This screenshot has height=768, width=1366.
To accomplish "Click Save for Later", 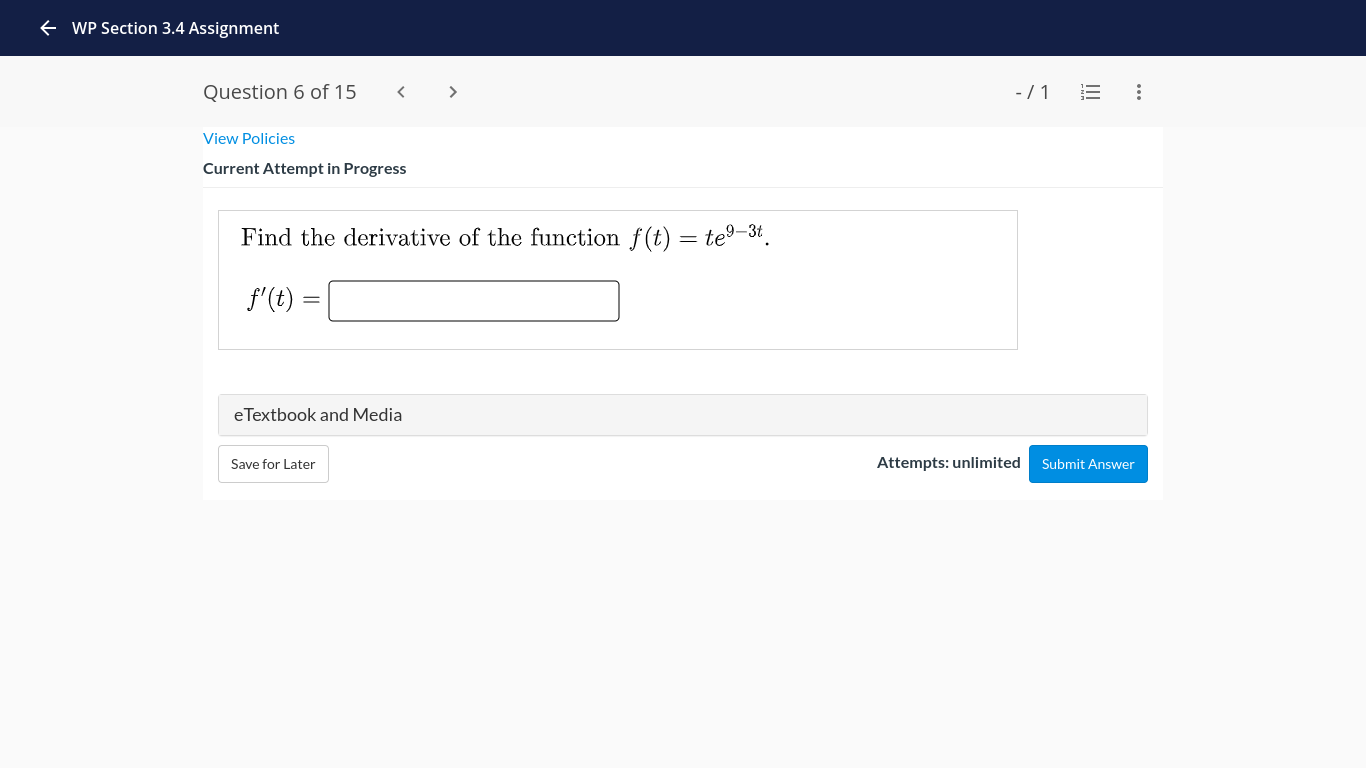I will point(273,463).
